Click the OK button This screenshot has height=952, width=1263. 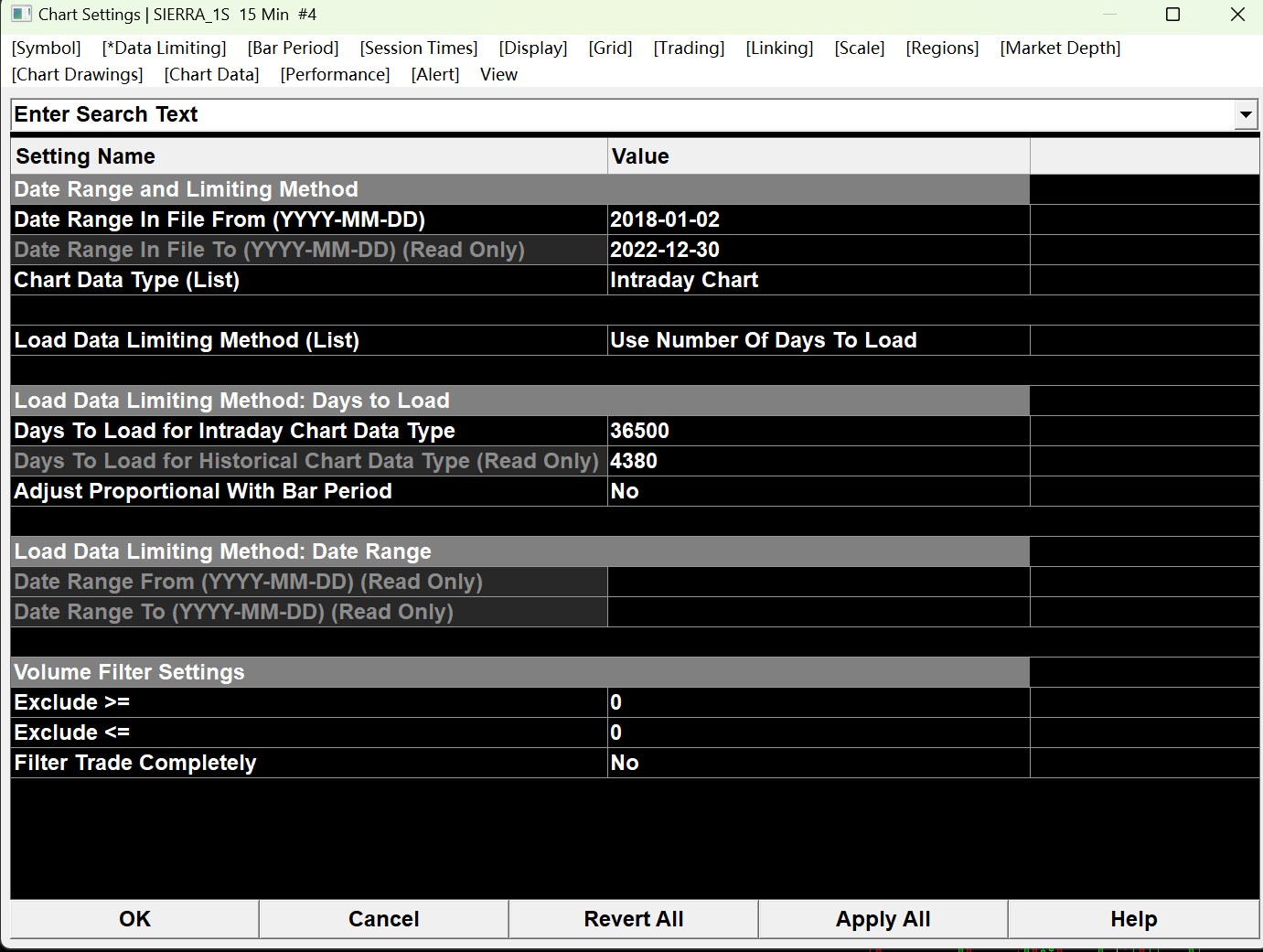pyautogui.click(x=135, y=919)
